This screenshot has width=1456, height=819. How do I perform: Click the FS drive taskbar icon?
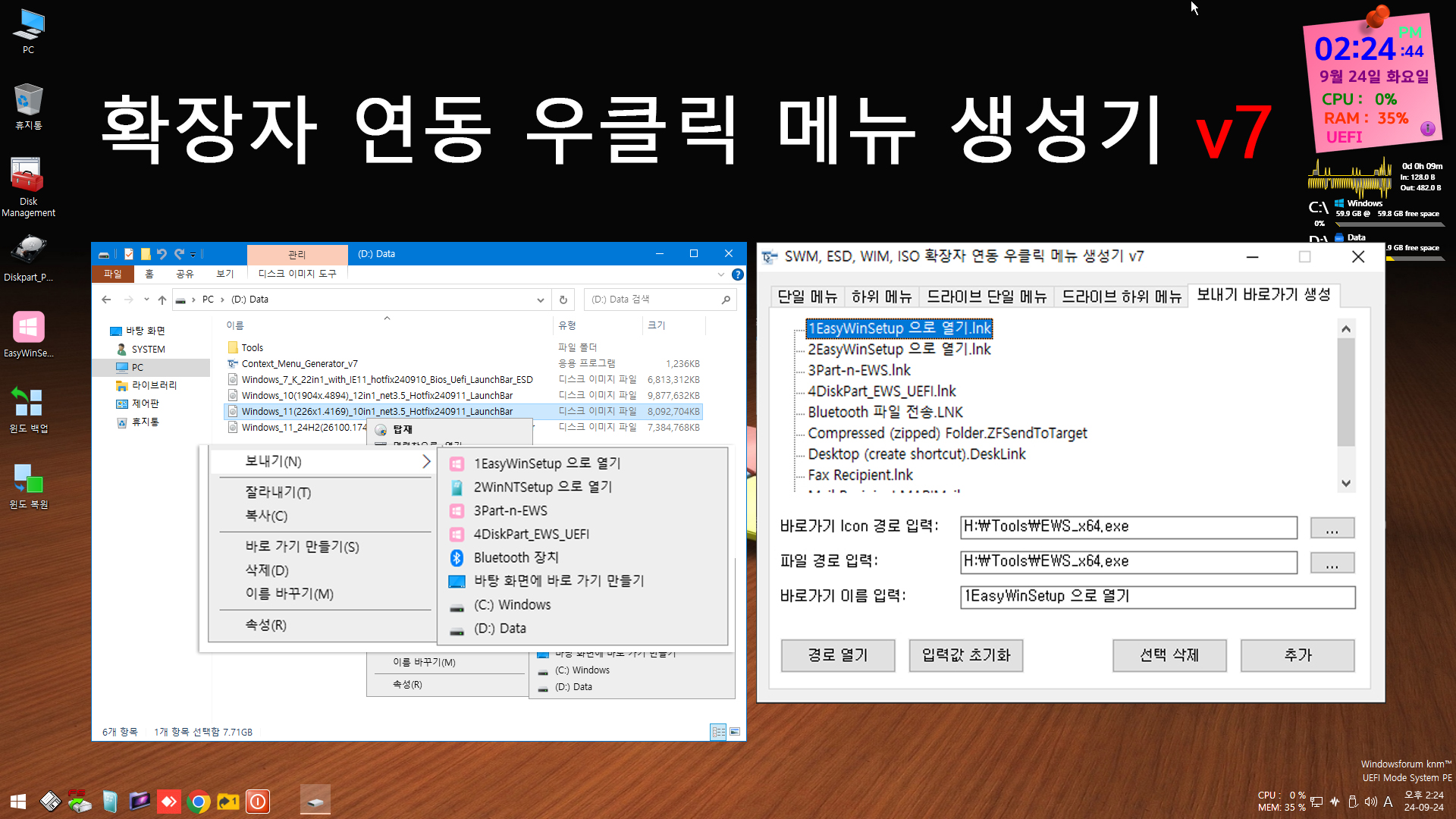coord(80,802)
